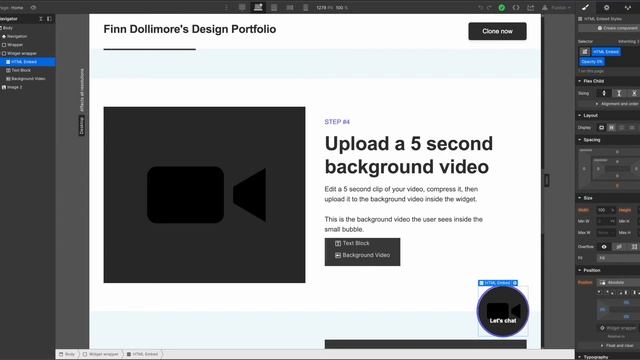Set flex sizing to don't shrink or grow
The image size is (640, 360).
click(633, 93)
